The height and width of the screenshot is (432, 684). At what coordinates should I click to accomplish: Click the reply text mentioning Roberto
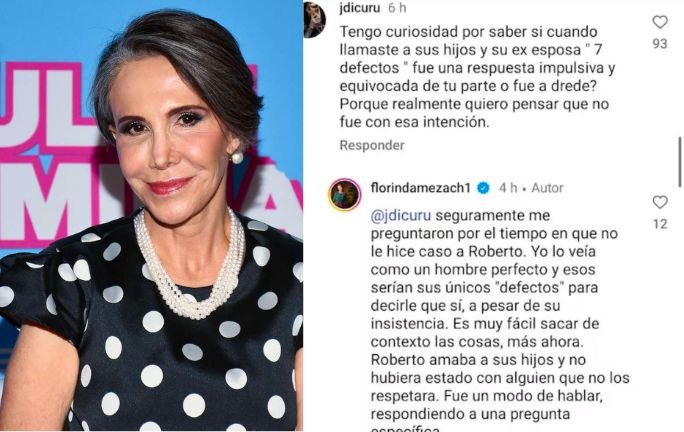click(x=500, y=319)
